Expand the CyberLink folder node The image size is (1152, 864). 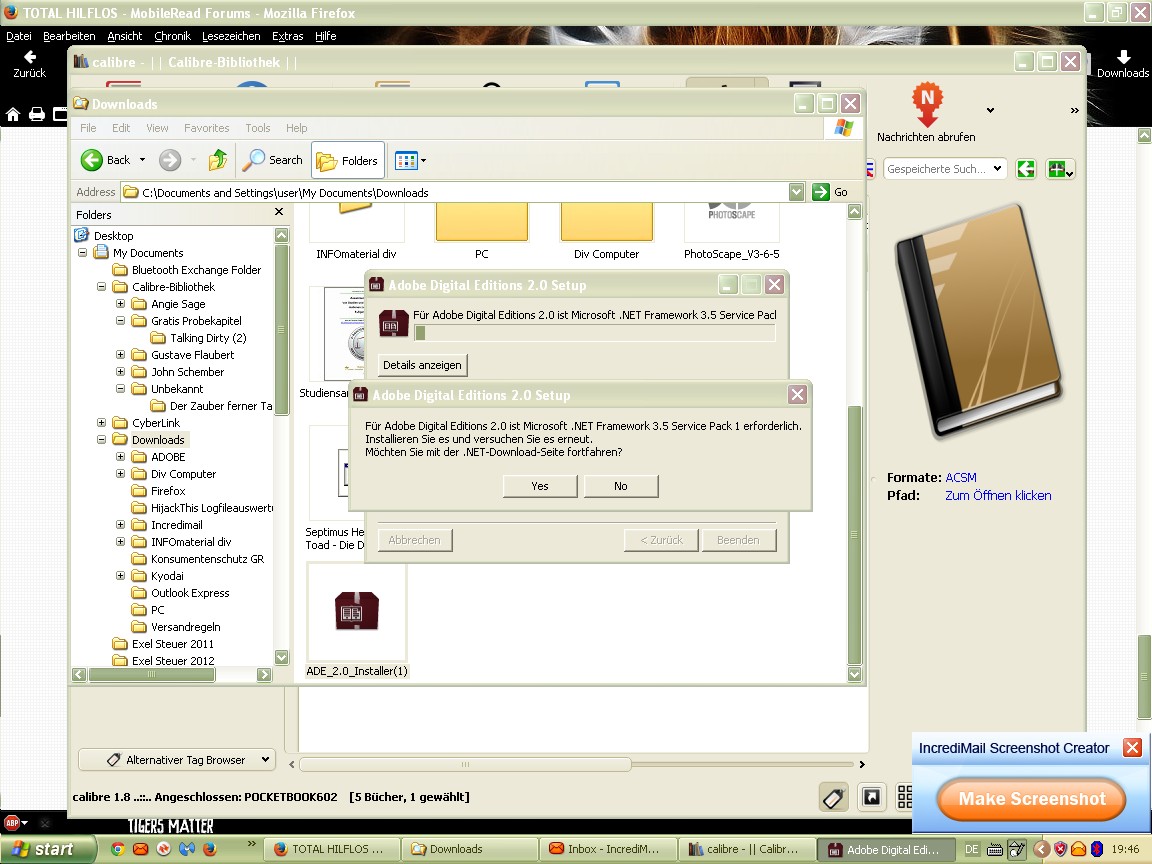coord(101,422)
